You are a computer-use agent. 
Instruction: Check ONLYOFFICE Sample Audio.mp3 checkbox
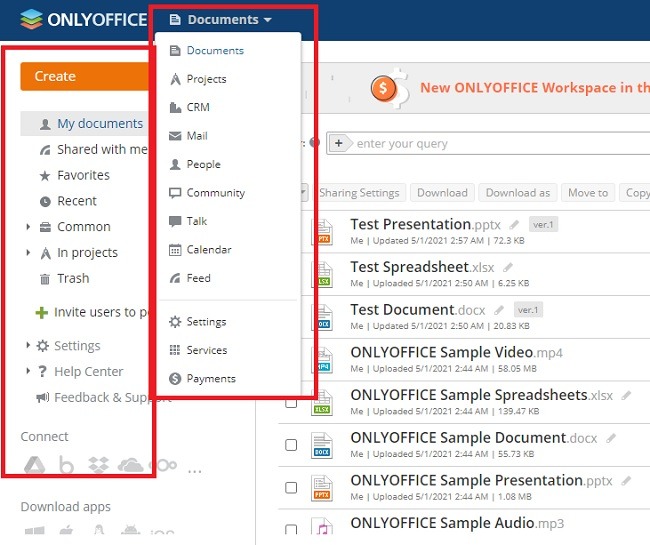tap(291, 530)
